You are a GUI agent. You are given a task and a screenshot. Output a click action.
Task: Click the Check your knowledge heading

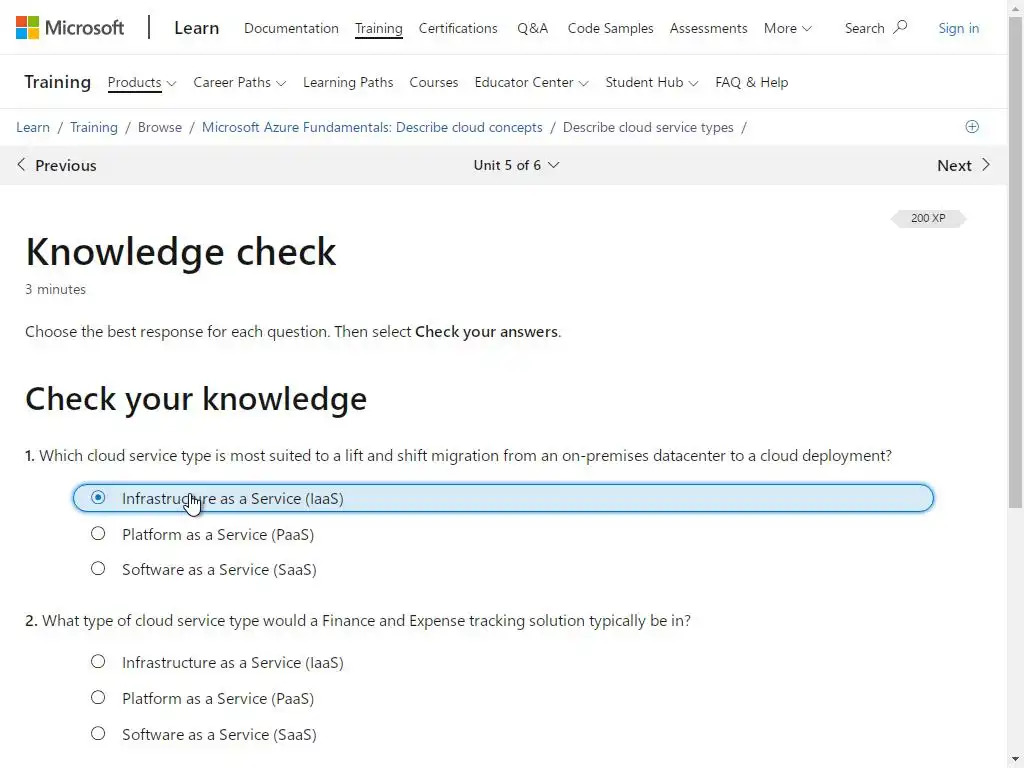[x=196, y=398]
